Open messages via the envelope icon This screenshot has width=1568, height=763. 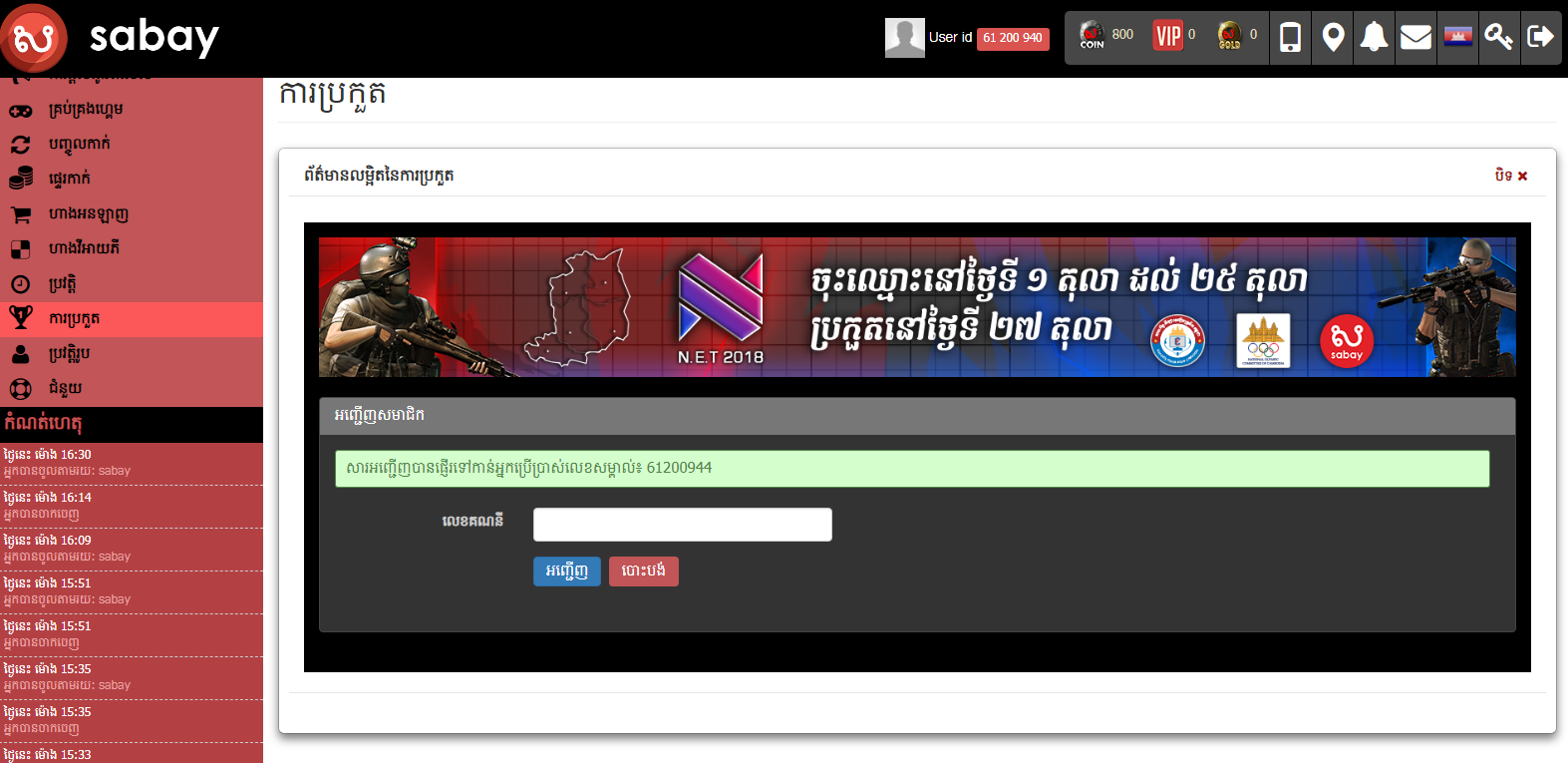1415,38
